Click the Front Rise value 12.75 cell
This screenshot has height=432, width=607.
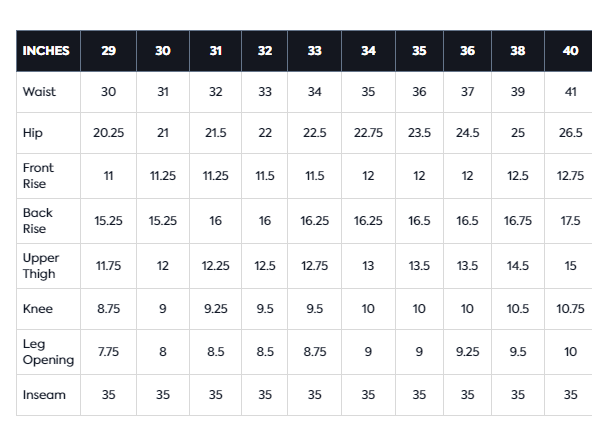[570, 176]
